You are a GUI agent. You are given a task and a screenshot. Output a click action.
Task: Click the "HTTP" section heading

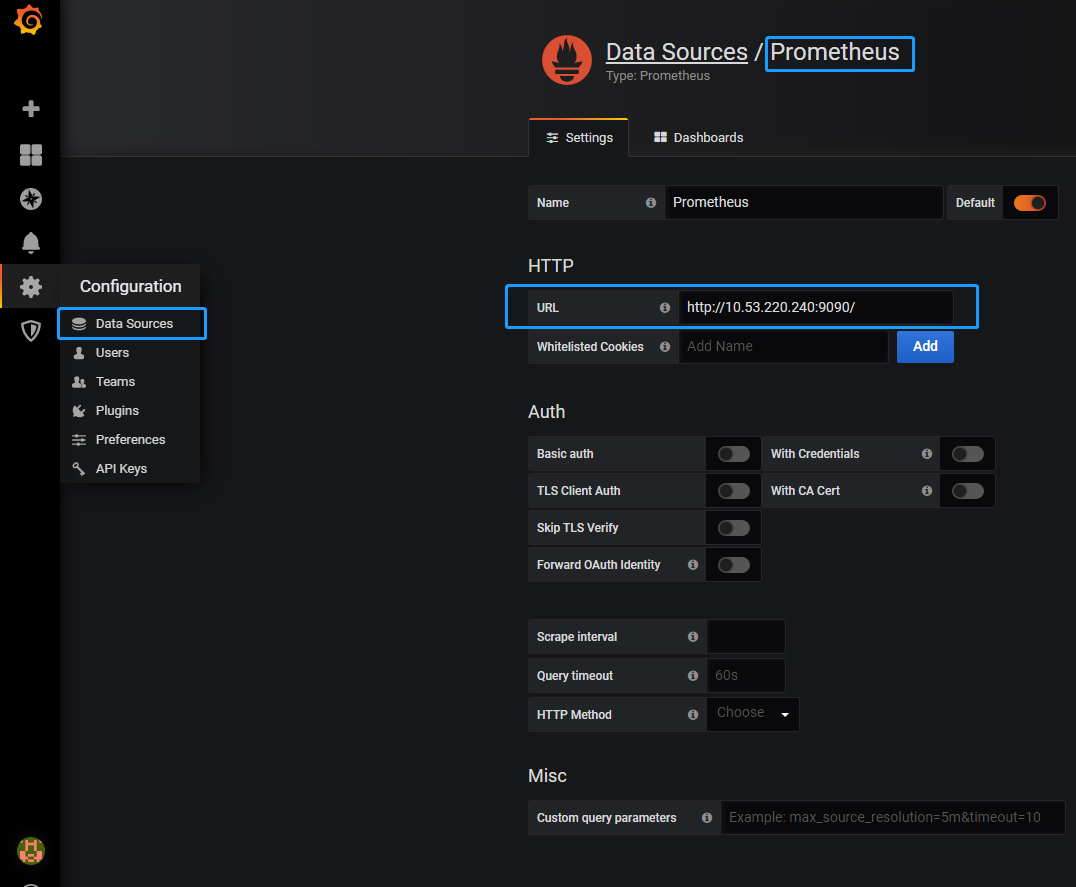pyautogui.click(x=551, y=265)
